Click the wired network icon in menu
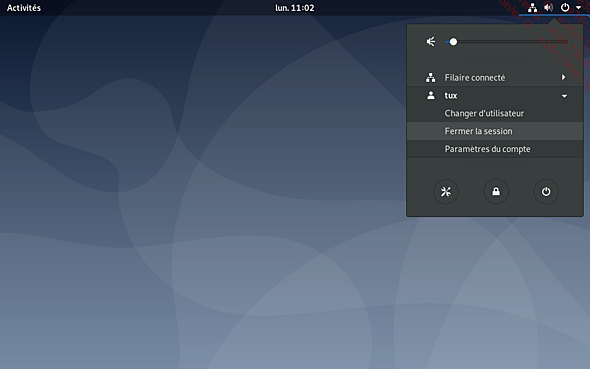This screenshot has height=369, width=590. click(430, 77)
